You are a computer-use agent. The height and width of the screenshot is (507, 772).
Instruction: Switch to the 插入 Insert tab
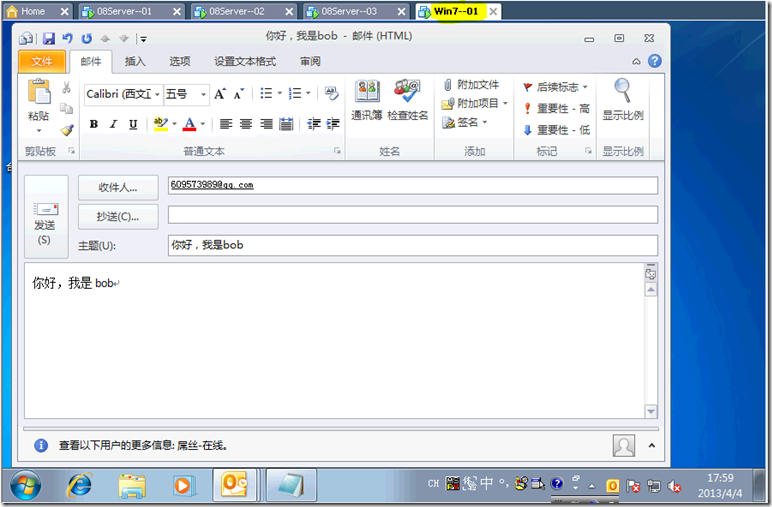tap(135, 61)
